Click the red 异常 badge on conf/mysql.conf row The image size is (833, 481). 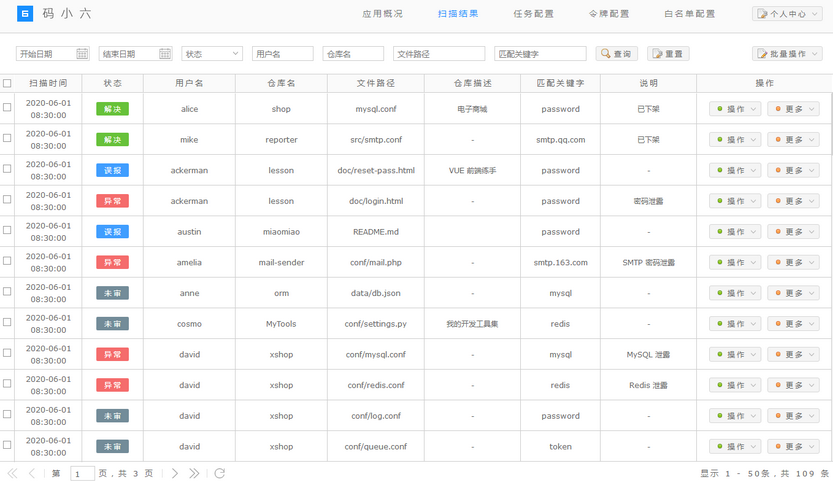(113, 355)
